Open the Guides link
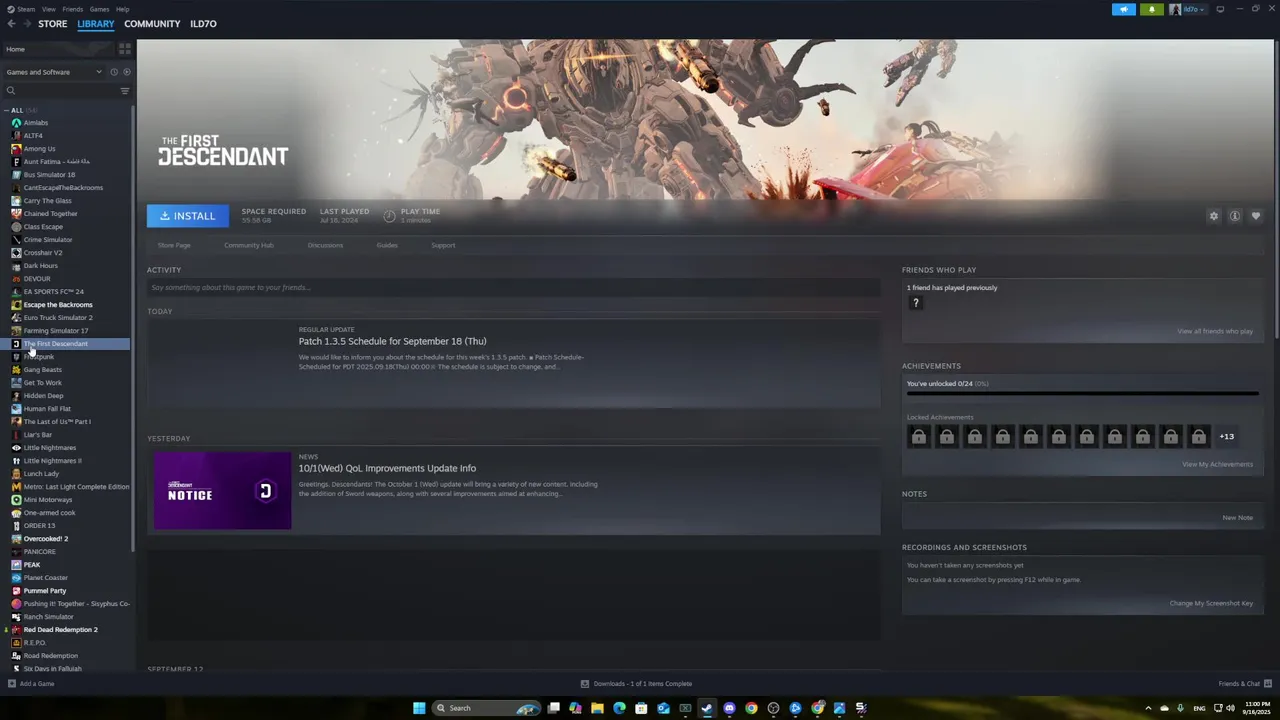1280x720 pixels. pos(387,245)
